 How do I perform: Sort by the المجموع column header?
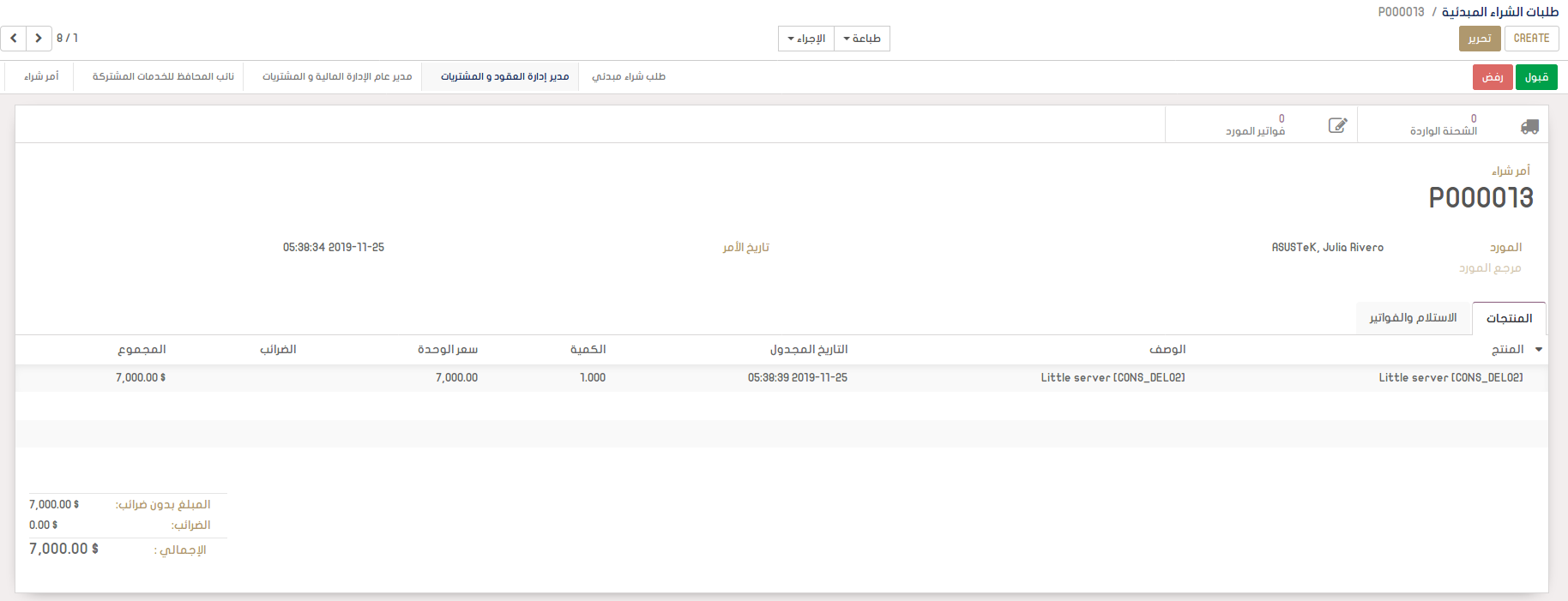[142, 350]
